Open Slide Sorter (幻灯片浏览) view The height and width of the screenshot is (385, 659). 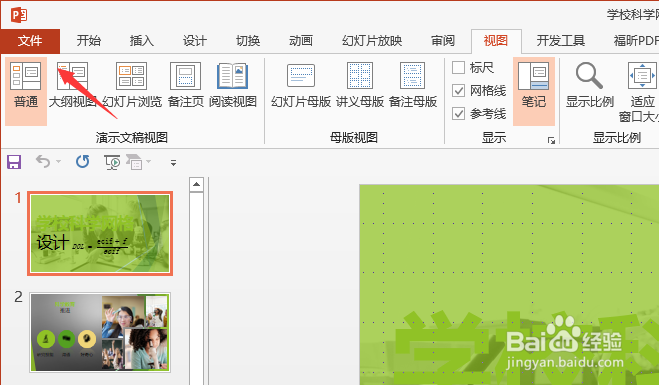(x=132, y=85)
